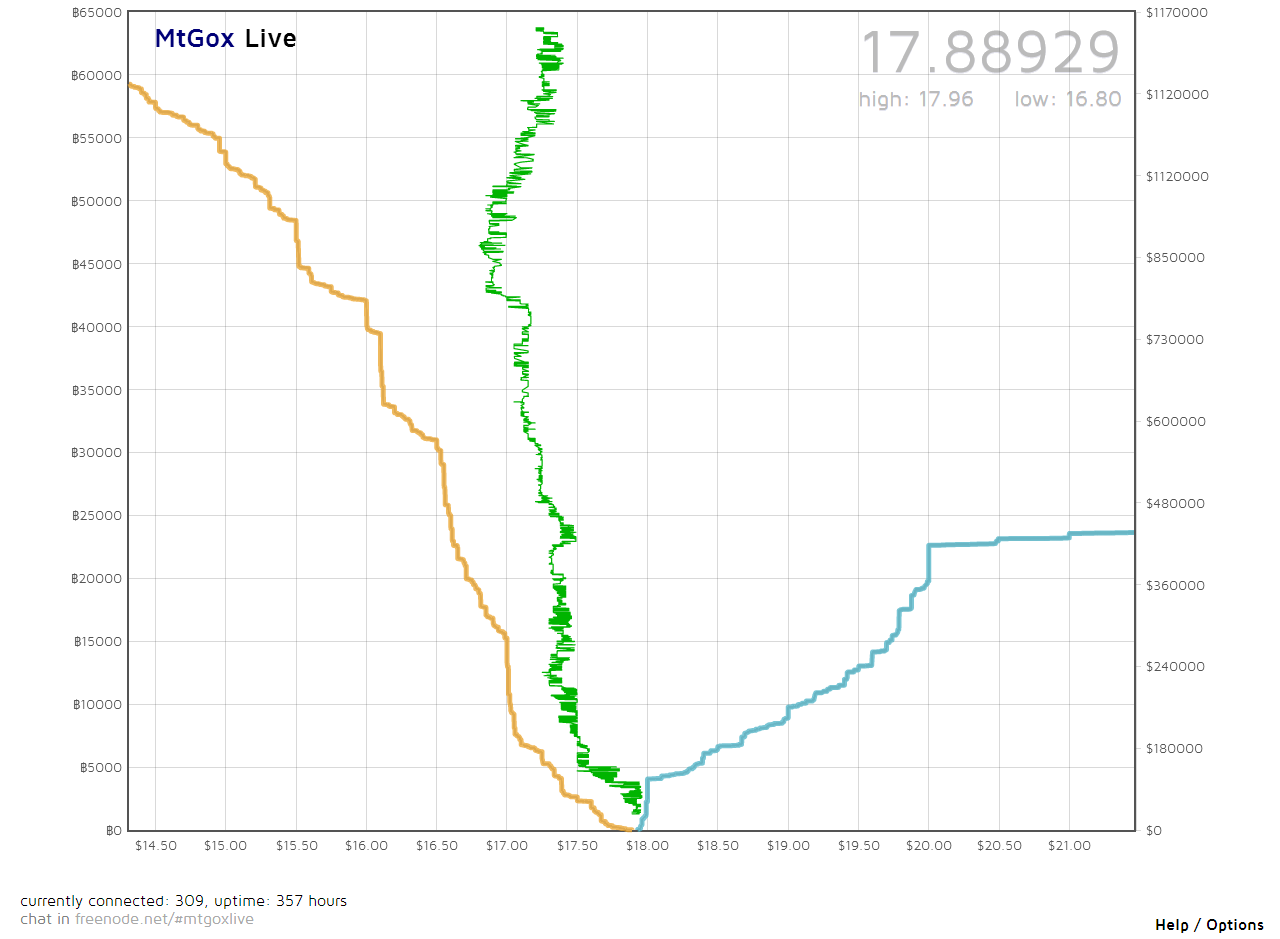Screen dimensions: 1280x939
Task: Click the ฿10000 left axis label
Action: tap(97, 705)
